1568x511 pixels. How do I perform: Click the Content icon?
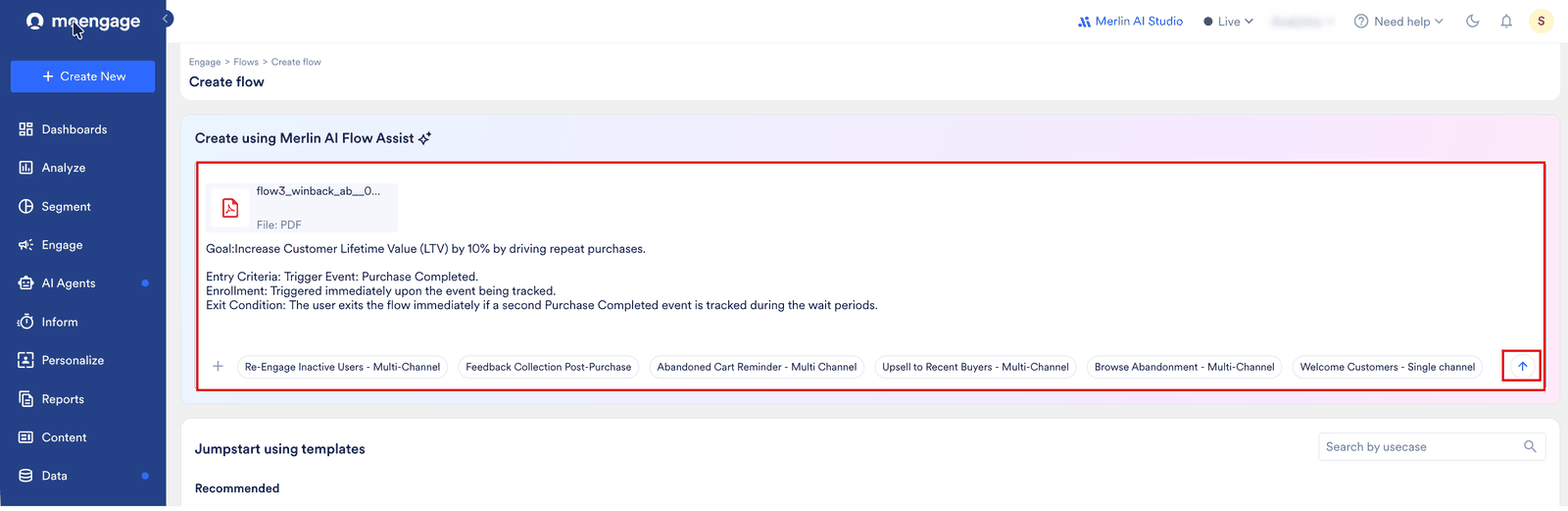pyautogui.click(x=26, y=437)
